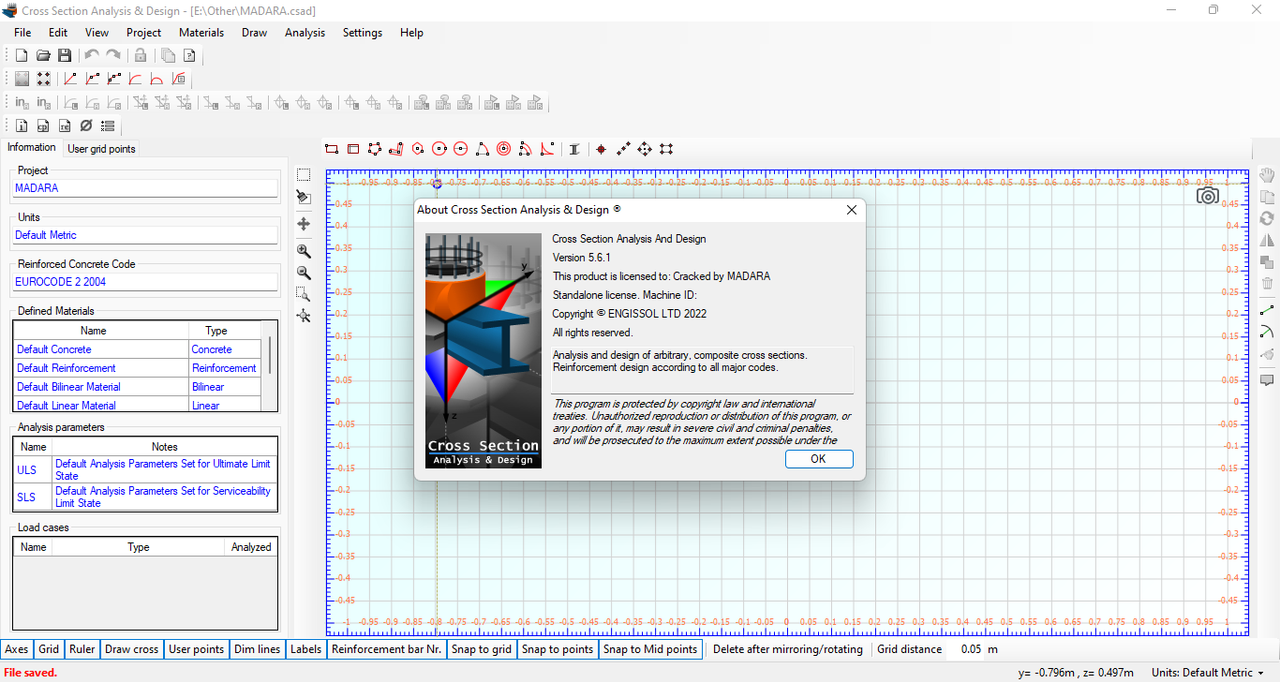Select the hollow rectangle section tool
Image resolution: width=1280 pixels, height=682 pixels.
pos(353,149)
